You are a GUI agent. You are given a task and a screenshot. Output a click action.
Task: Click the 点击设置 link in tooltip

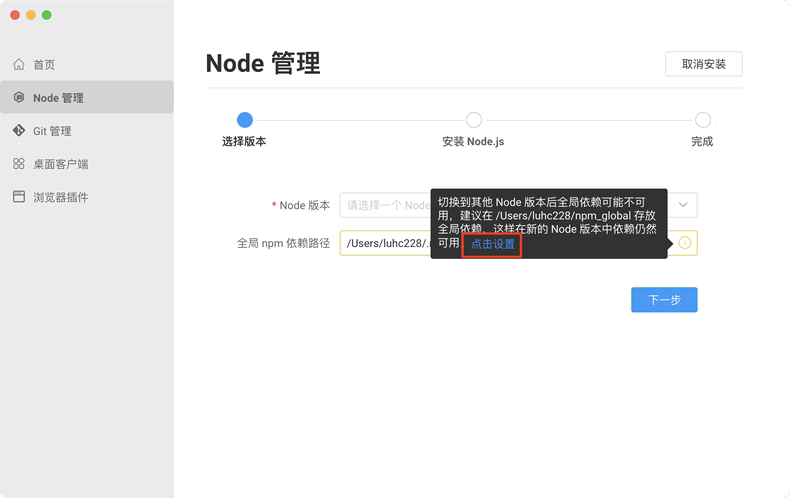click(492, 244)
